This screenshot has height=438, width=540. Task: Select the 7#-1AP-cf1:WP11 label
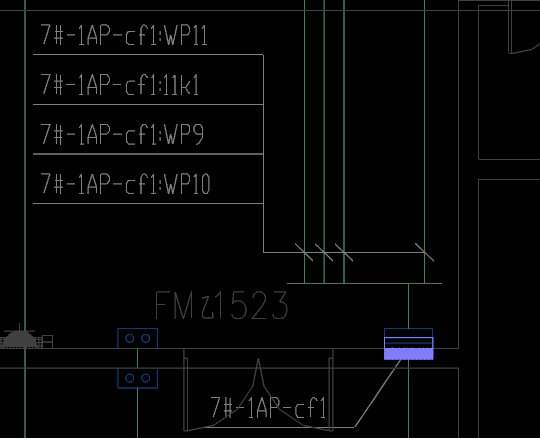pyautogui.click(x=124, y=35)
